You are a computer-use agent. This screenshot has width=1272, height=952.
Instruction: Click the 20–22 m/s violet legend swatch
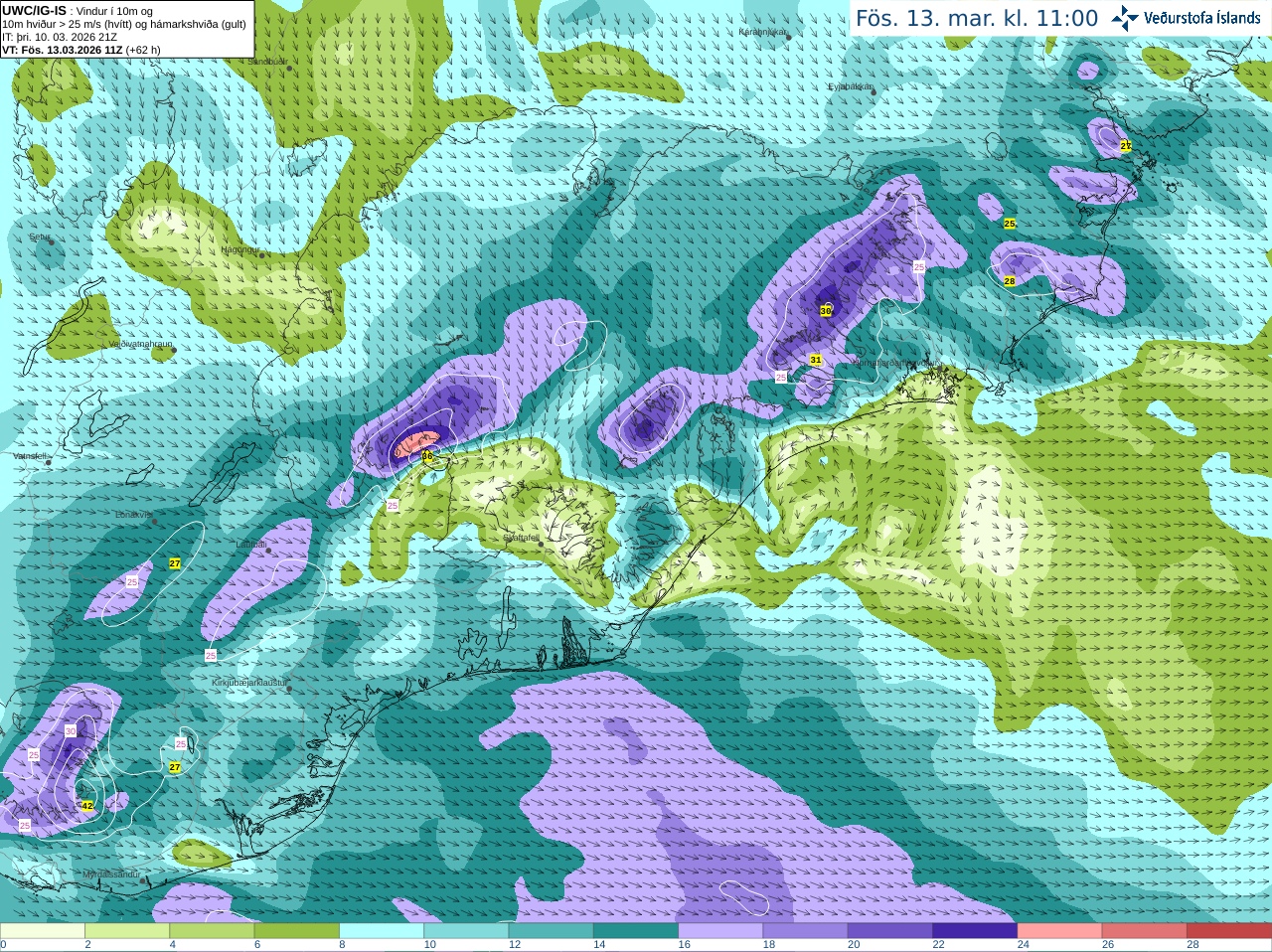point(890,931)
